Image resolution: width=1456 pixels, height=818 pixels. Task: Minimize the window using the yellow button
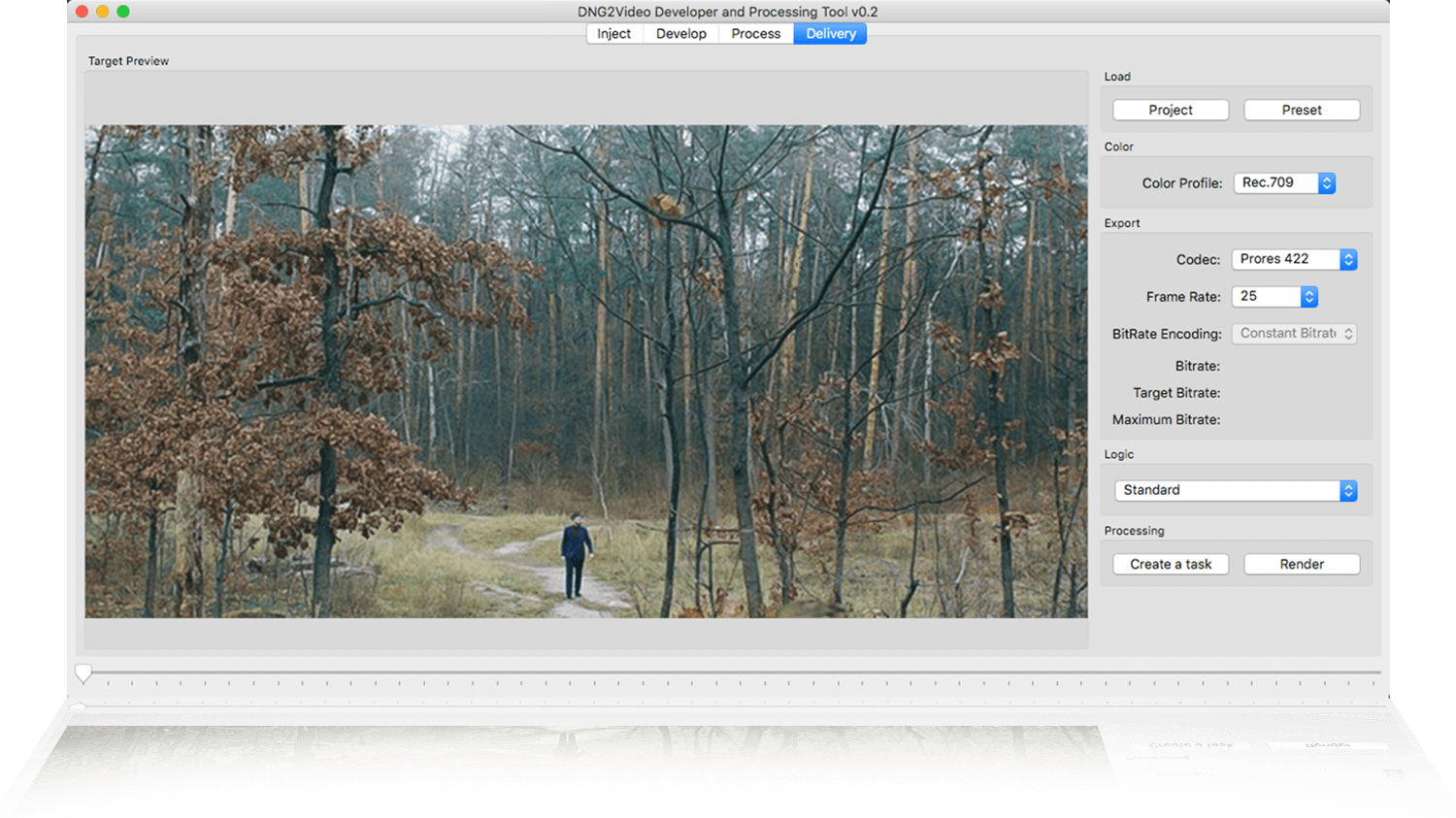[x=102, y=12]
